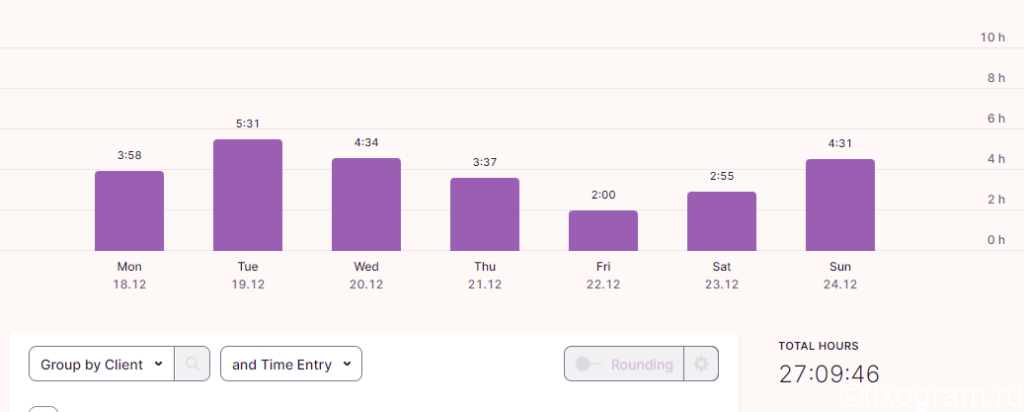Expand the and Time Entry dropdown
This screenshot has width=1024, height=412.
[x=291, y=364]
